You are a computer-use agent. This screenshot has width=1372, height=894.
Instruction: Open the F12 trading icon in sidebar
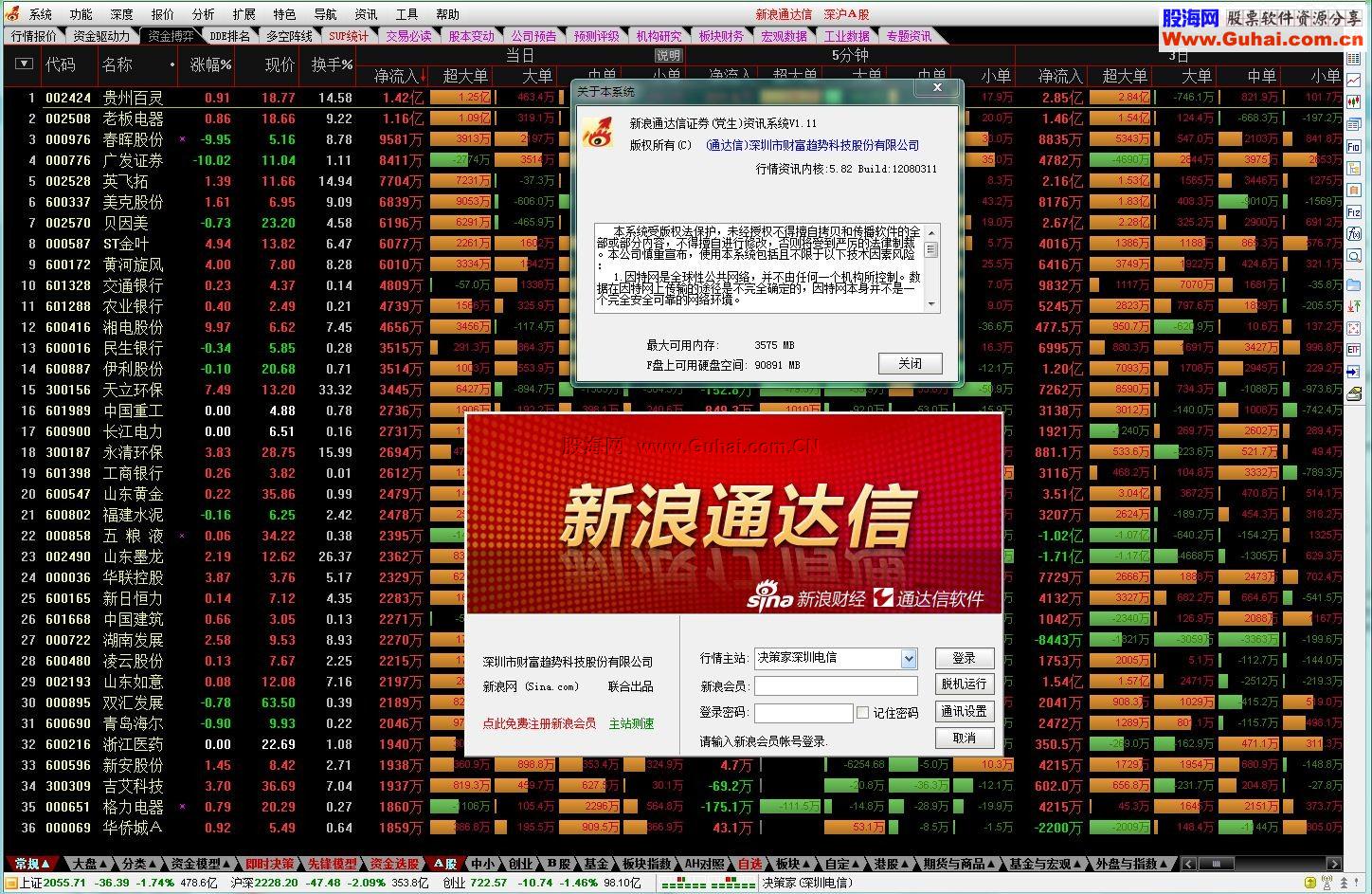click(1354, 212)
